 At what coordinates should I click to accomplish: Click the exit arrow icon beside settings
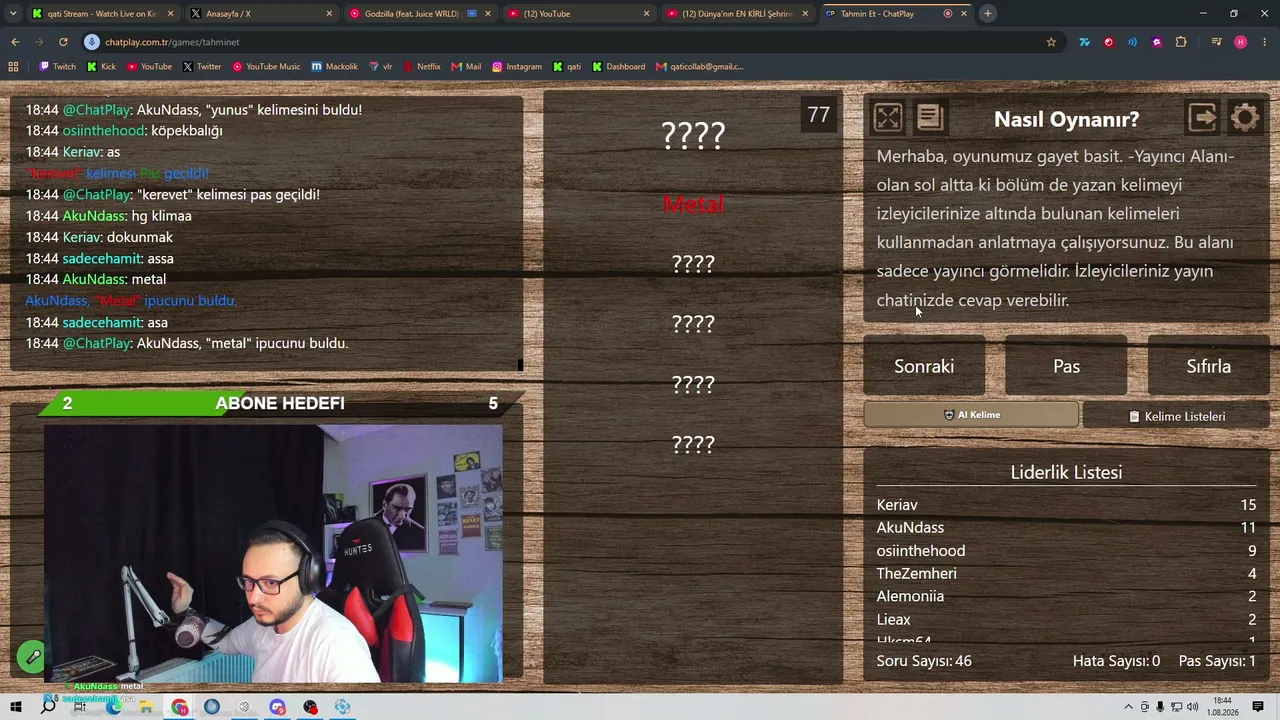click(x=1203, y=118)
